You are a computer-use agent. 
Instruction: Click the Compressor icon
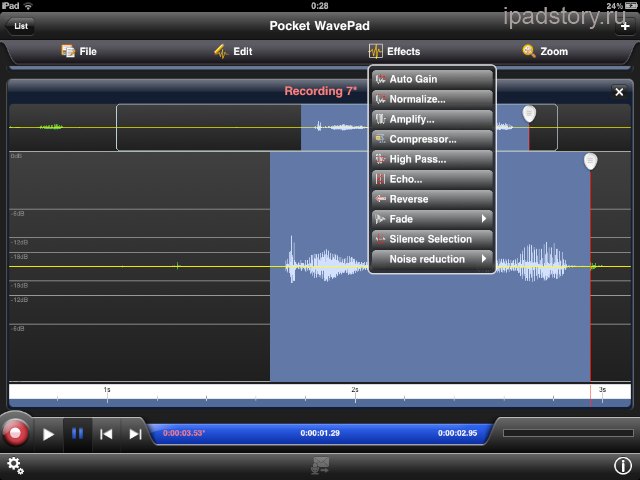click(380, 139)
